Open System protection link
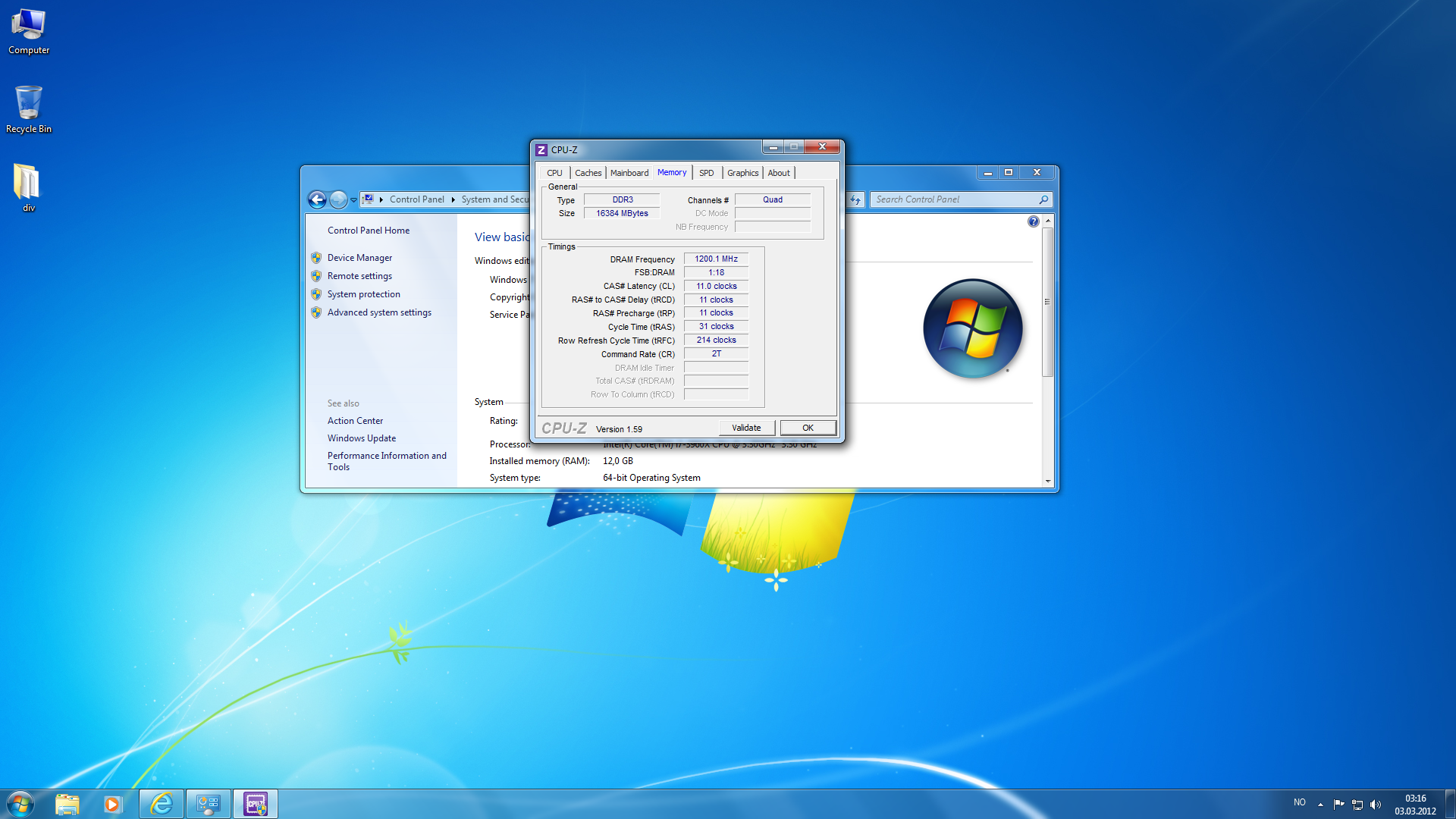This screenshot has height=819, width=1456. 363,294
